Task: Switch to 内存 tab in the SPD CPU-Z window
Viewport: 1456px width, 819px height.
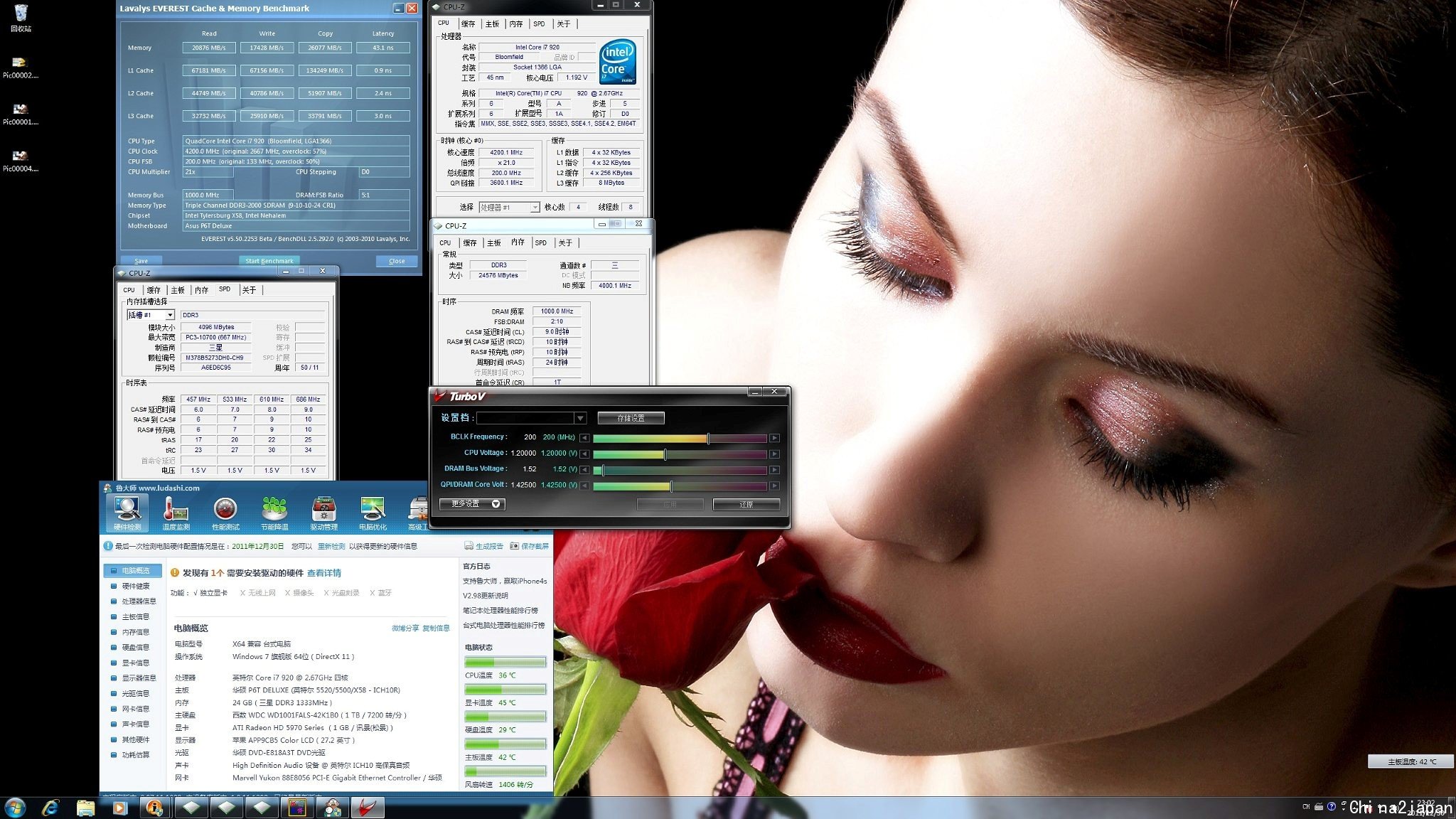Action: coord(201,290)
